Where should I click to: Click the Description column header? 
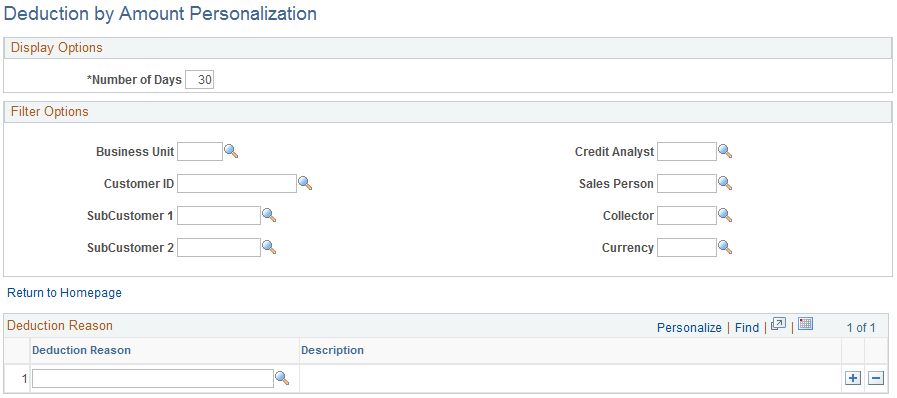[x=332, y=350]
